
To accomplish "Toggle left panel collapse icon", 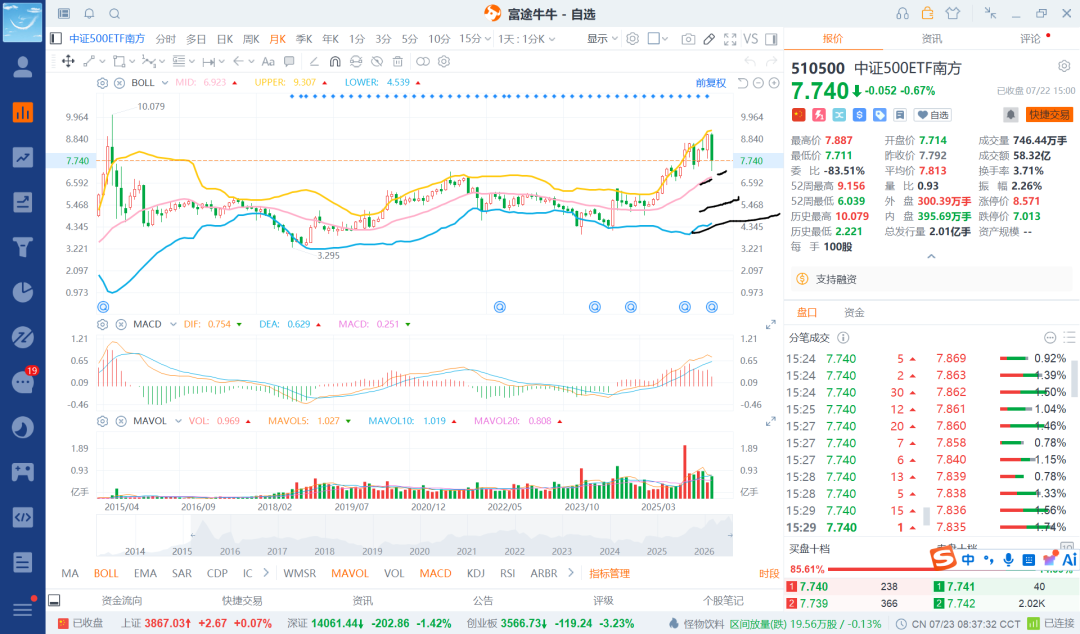I will click(x=56, y=39).
